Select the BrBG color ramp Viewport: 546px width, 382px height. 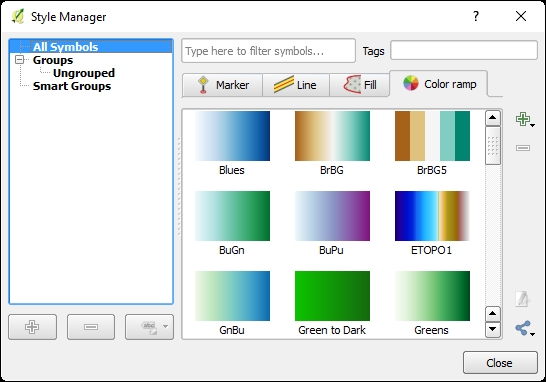(332, 143)
